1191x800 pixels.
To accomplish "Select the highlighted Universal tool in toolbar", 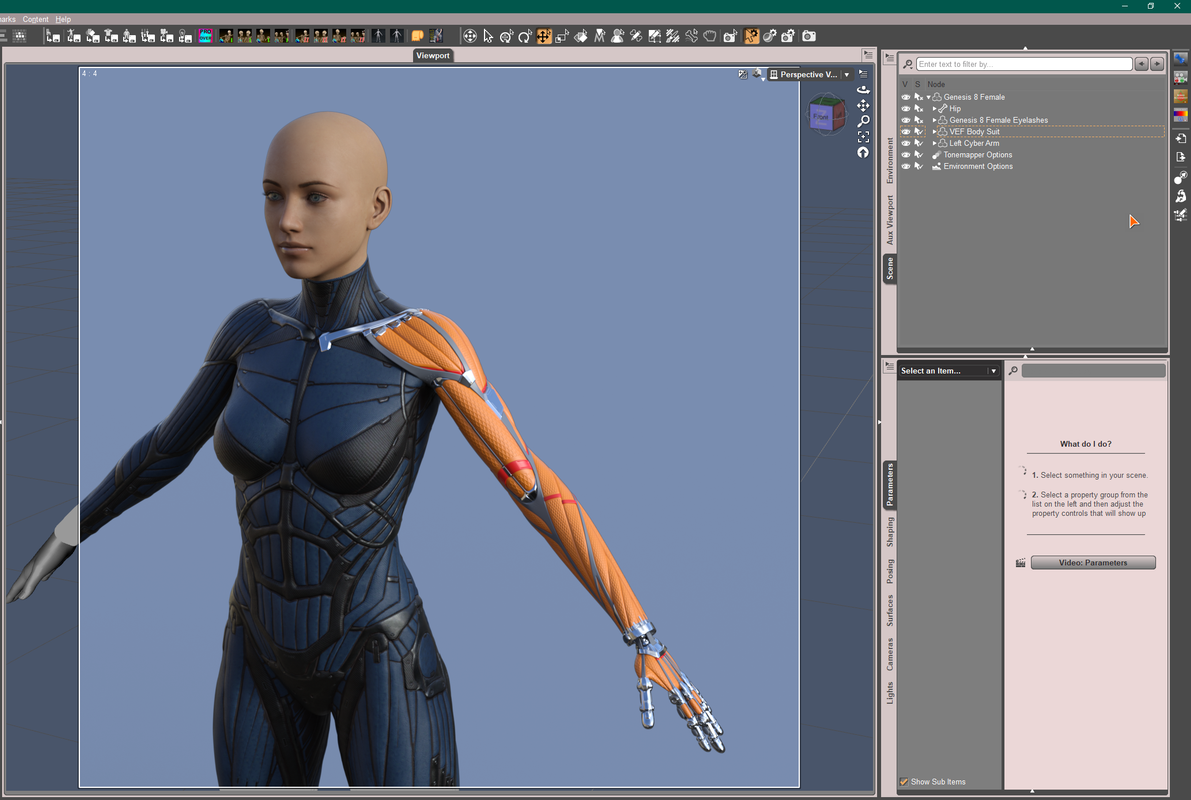I will coord(544,36).
